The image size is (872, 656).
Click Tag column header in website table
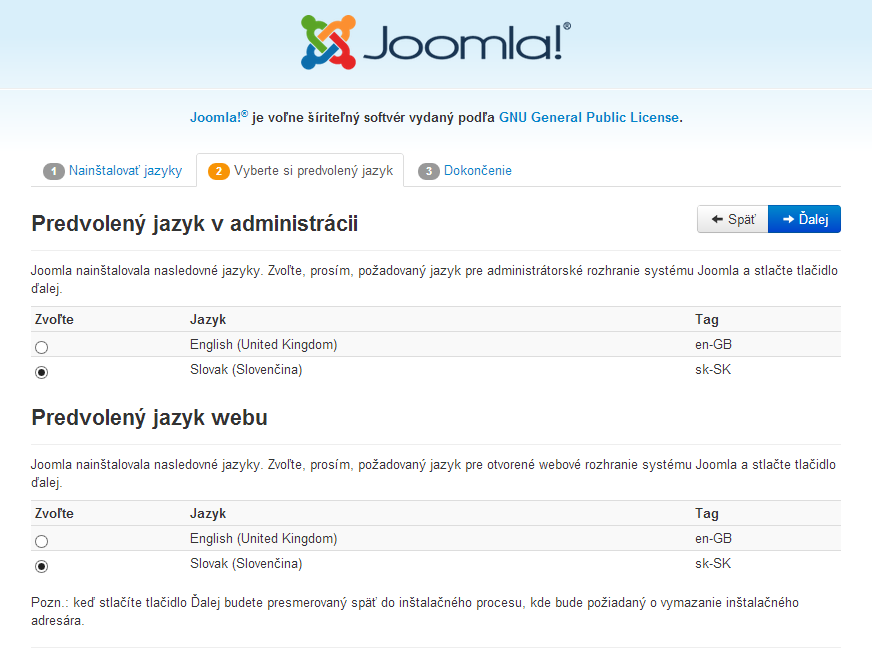point(707,513)
